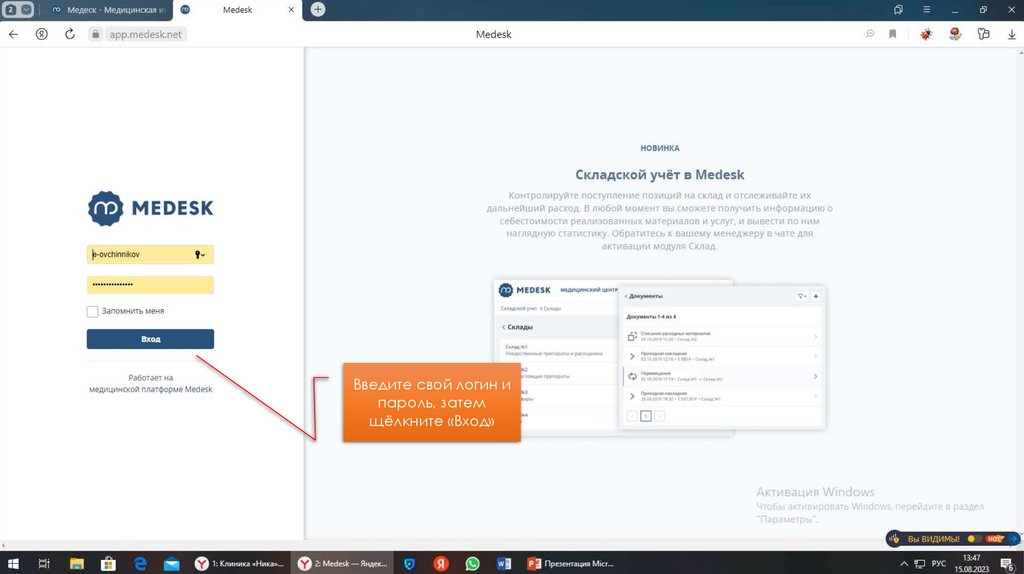
Task: Open the browser extensions panel icon
Action: tap(984, 34)
